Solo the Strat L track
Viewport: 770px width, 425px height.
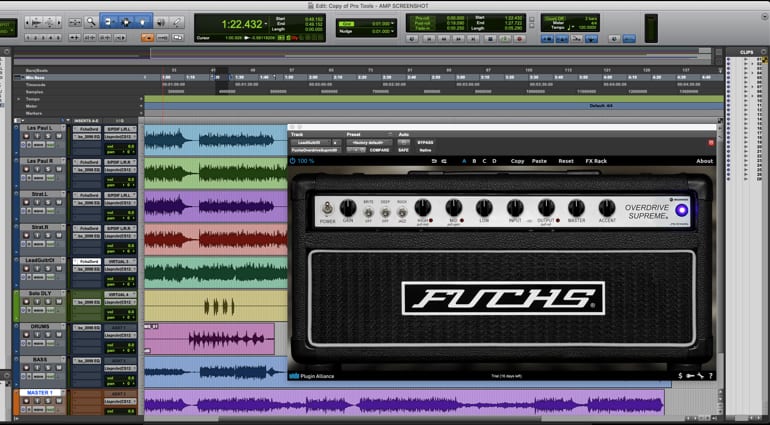click(x=48, y=202)
